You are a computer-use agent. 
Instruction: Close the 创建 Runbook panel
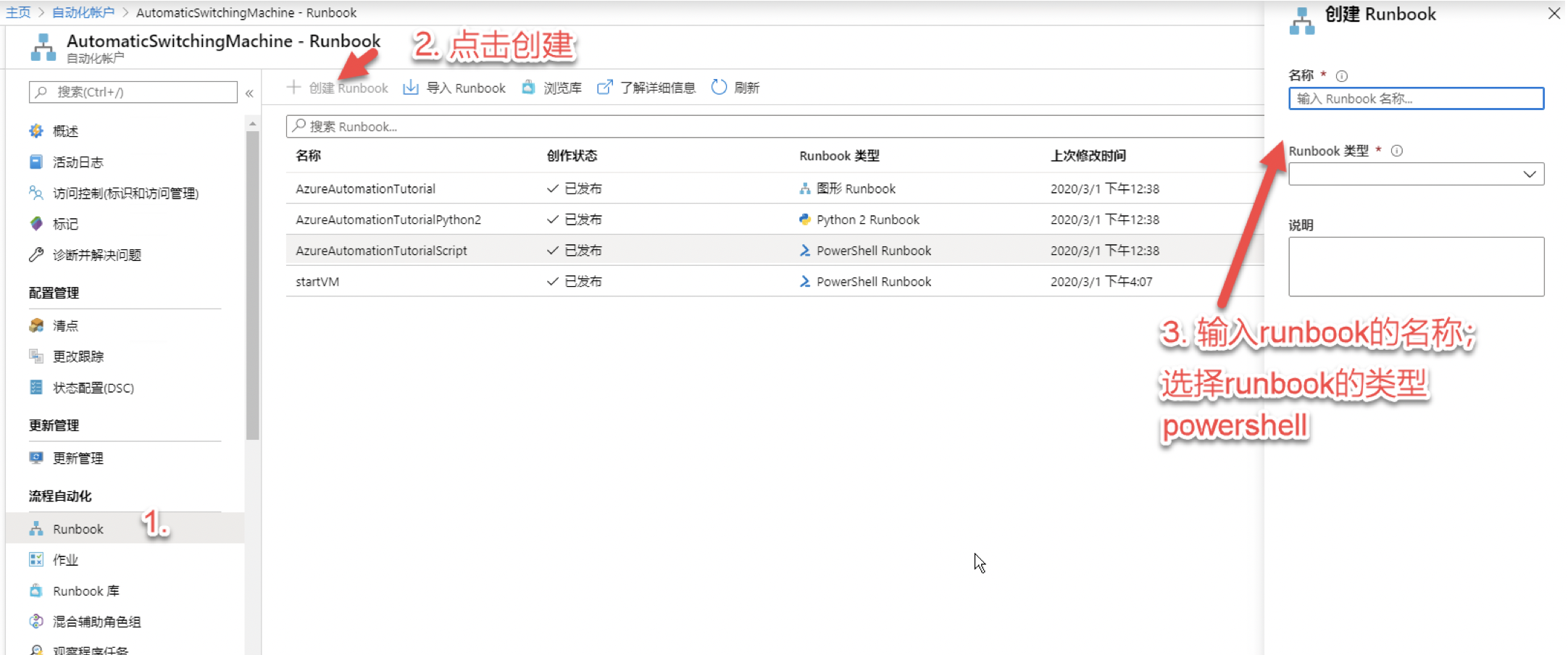coord(1554,14)
